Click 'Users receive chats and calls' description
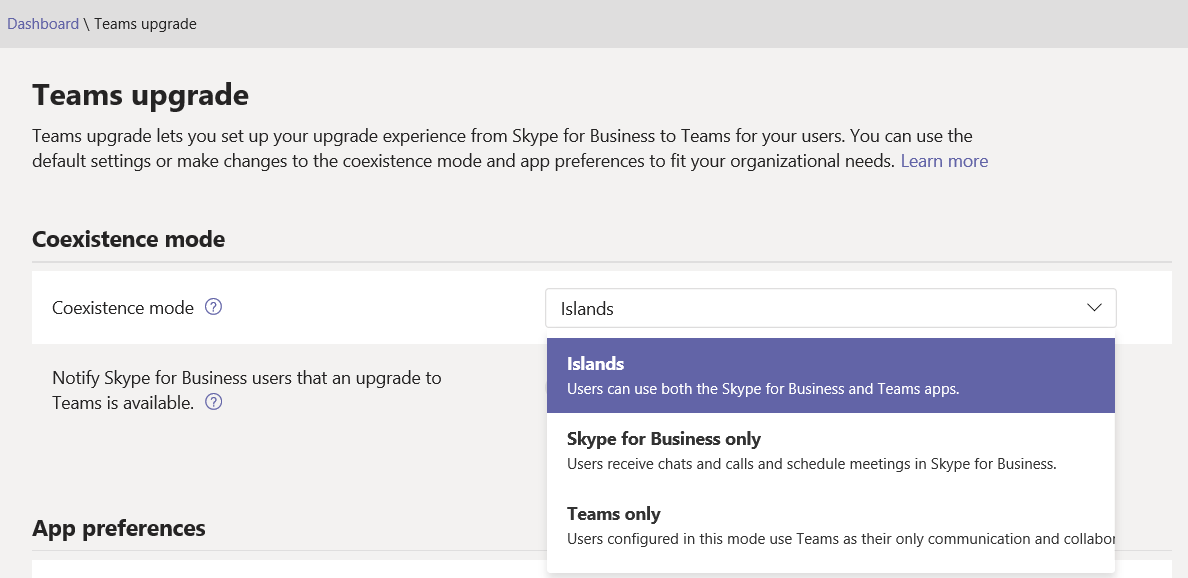 [x=811, y=464]
